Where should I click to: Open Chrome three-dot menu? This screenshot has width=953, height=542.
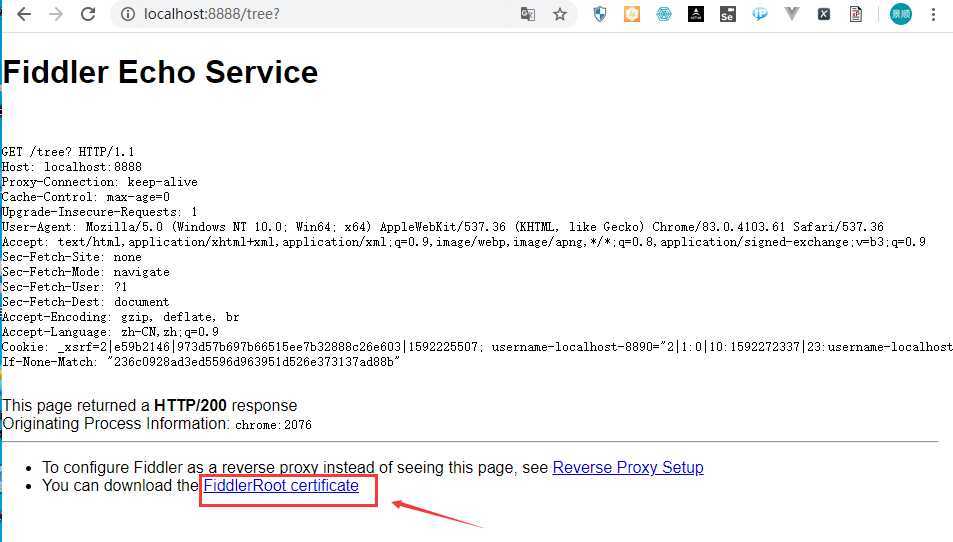click(934, 14)
